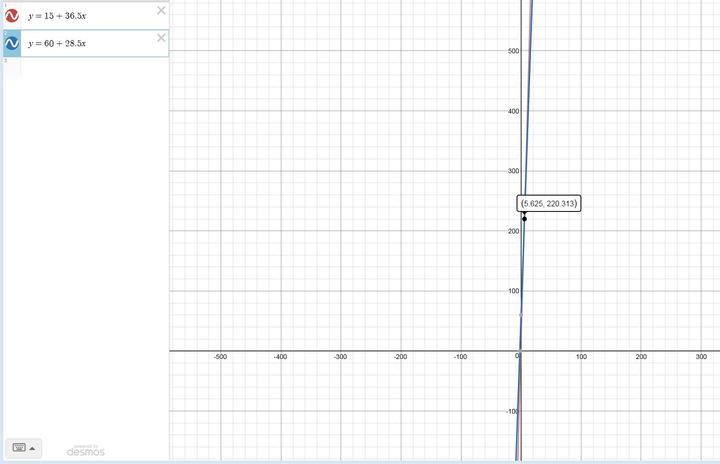Click the gray y-intercept point near 60
This screenshot has width=720, height=464.
click(x=520, y=314)
